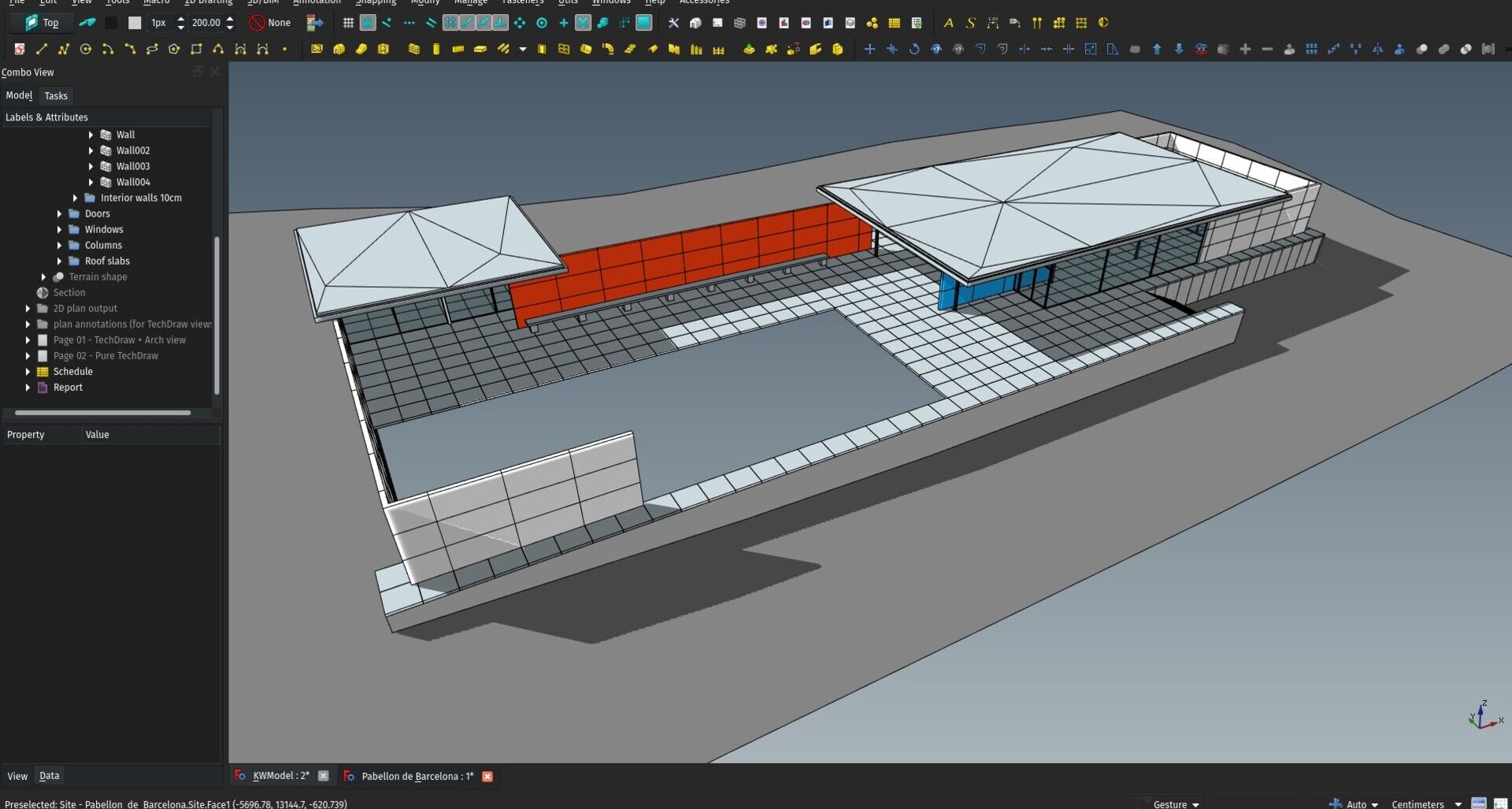Viewport: 1512px width, 809px height.
Task: Click the font size 200.00 field
Action: pos(207,23)
